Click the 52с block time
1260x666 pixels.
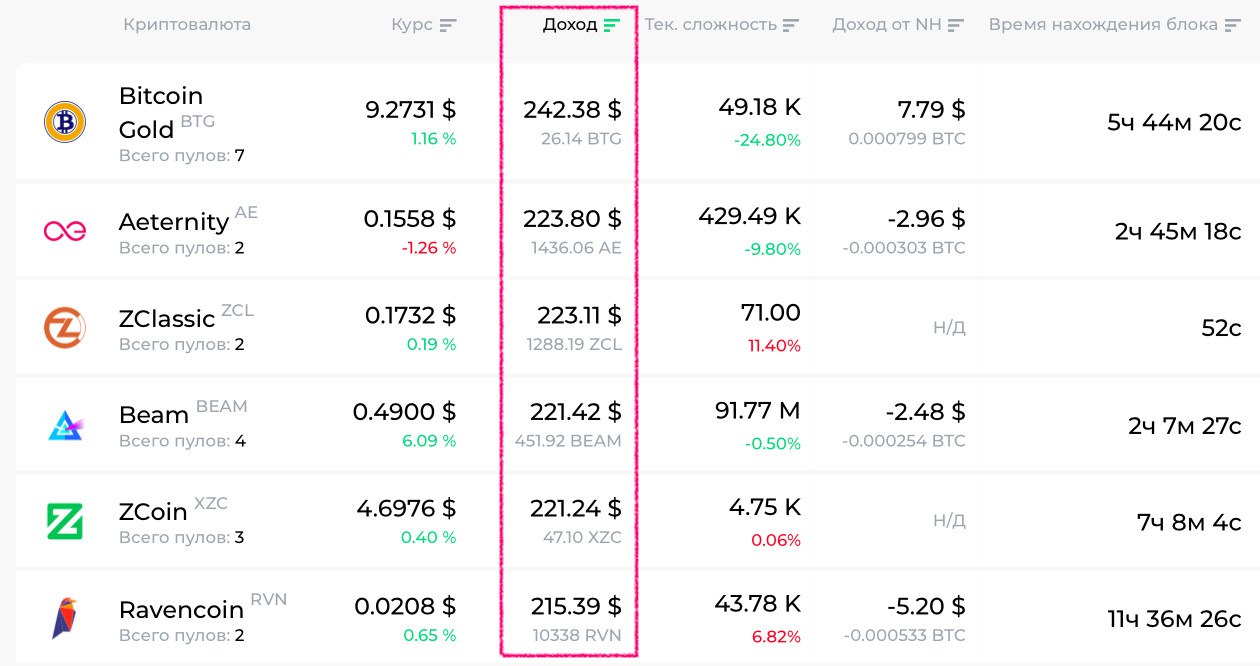(x=1221, y=328)
